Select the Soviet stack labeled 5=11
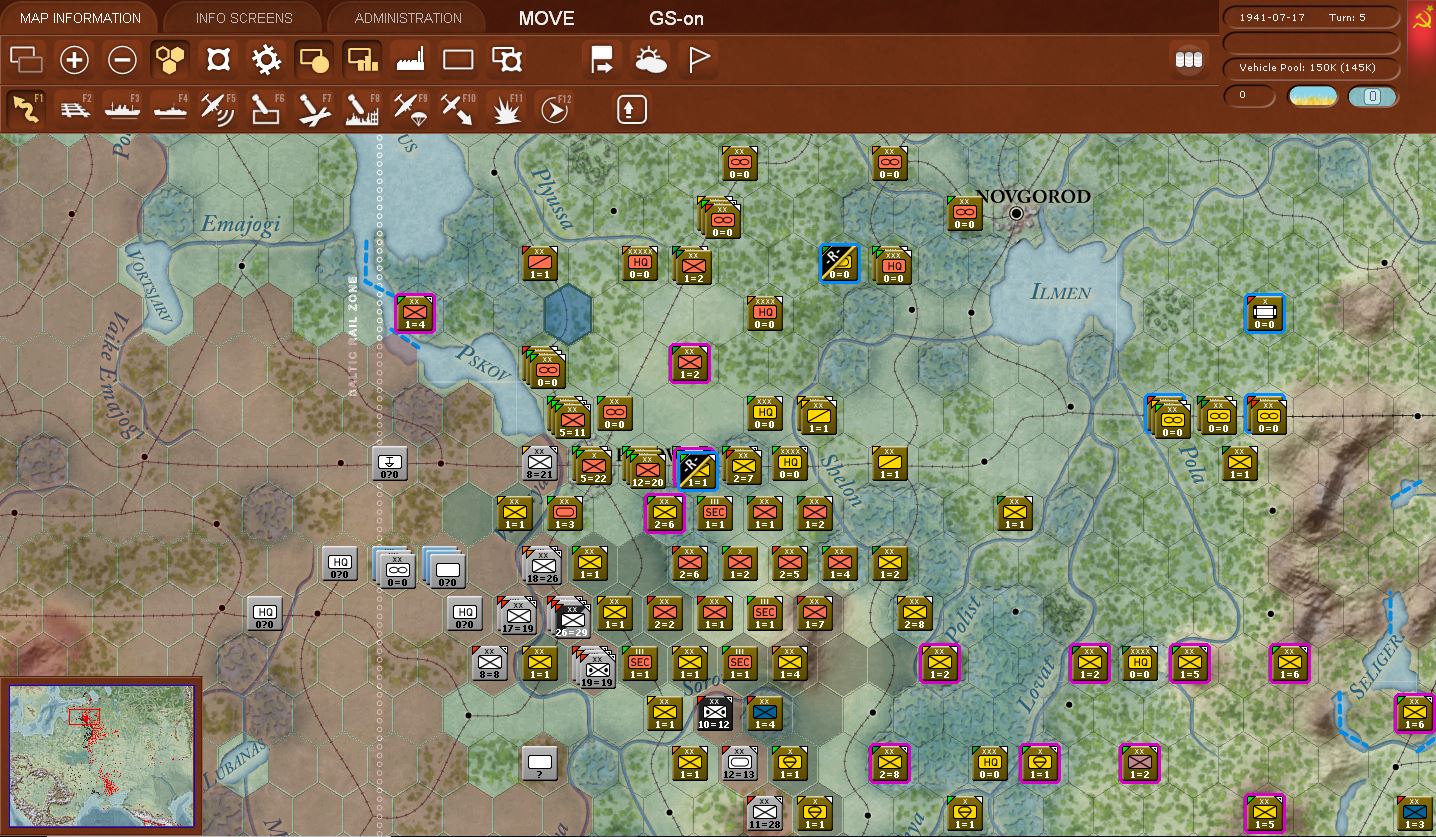1436x837 pixels. [570, 417]
